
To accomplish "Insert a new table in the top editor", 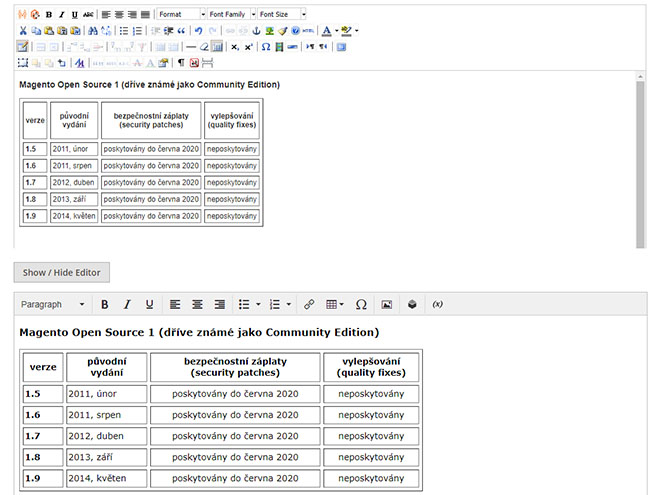I will coord(23,47).
